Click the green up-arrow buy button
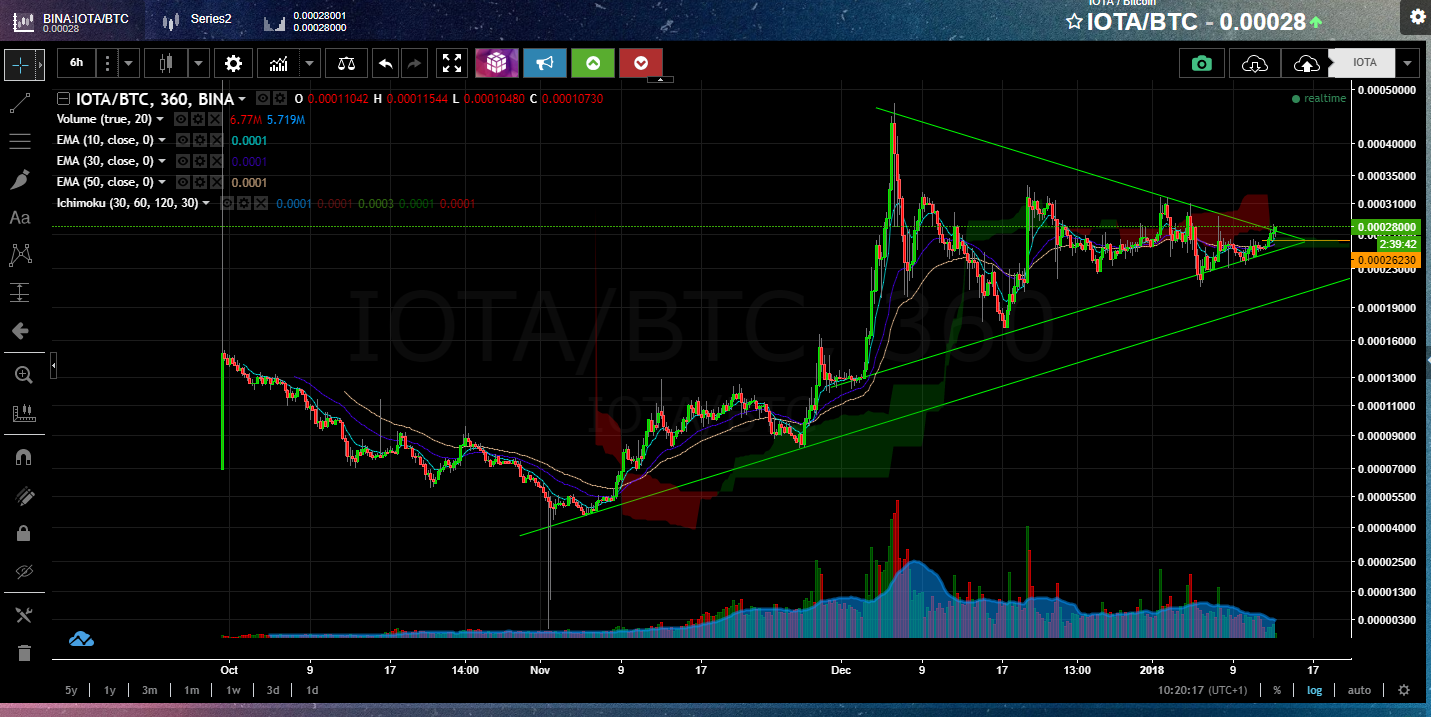The image size is (1431, 717). [x=592, y=63]
